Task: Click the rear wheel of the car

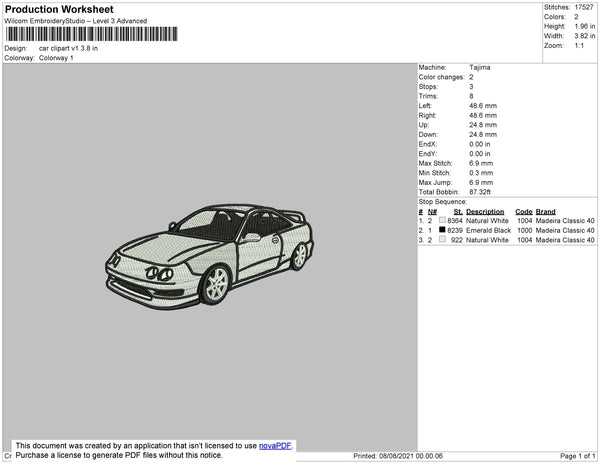Action: click(298, 256)
